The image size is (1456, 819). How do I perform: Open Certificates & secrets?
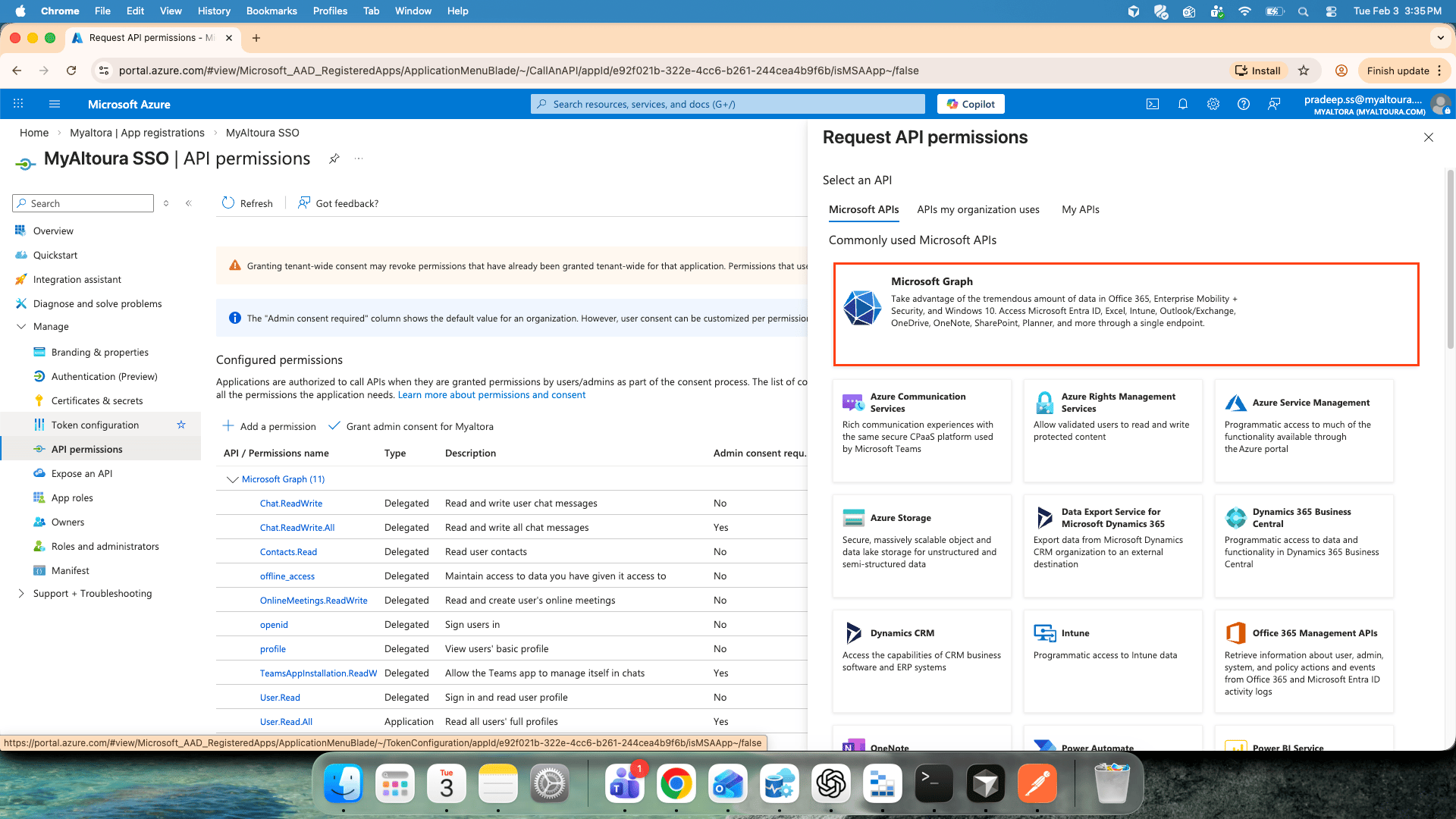(96, 400)
